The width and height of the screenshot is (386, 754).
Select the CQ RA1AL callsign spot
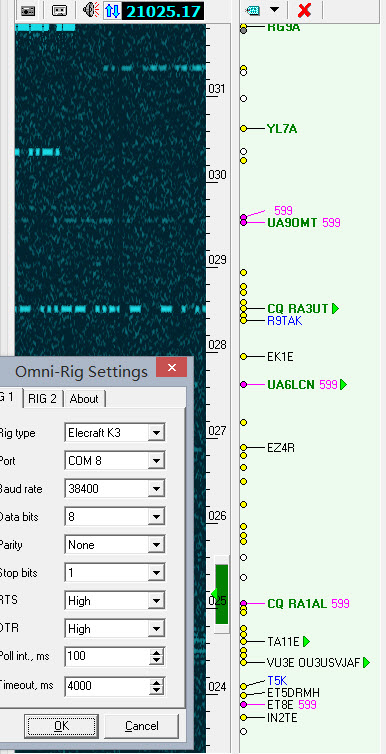[297, 604]
